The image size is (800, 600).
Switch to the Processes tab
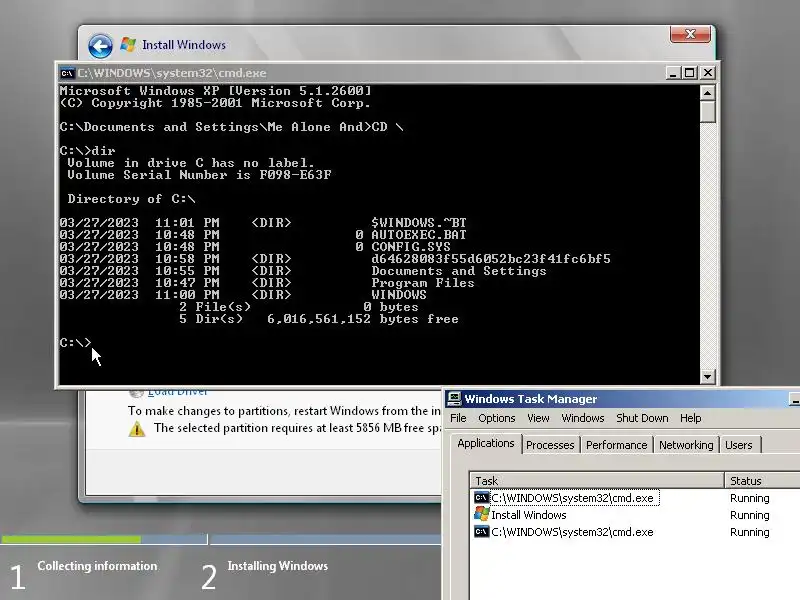550,445
